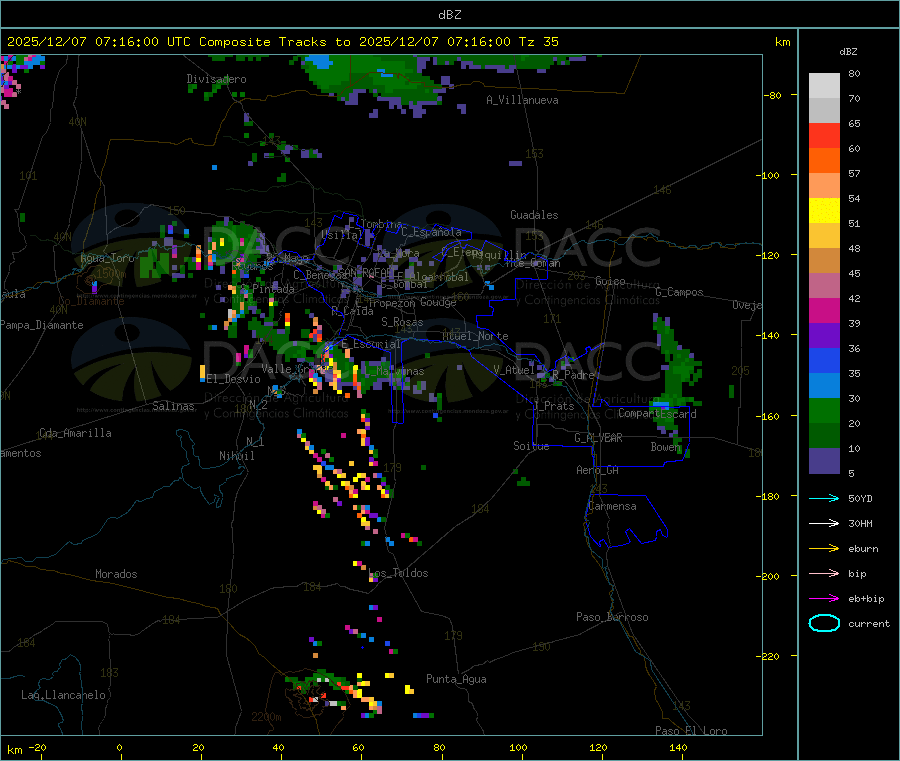Image resolution: width=900 pixels, height=761 pixels.
Task: Click the El_Desvio location label
Action: [234, 379]
